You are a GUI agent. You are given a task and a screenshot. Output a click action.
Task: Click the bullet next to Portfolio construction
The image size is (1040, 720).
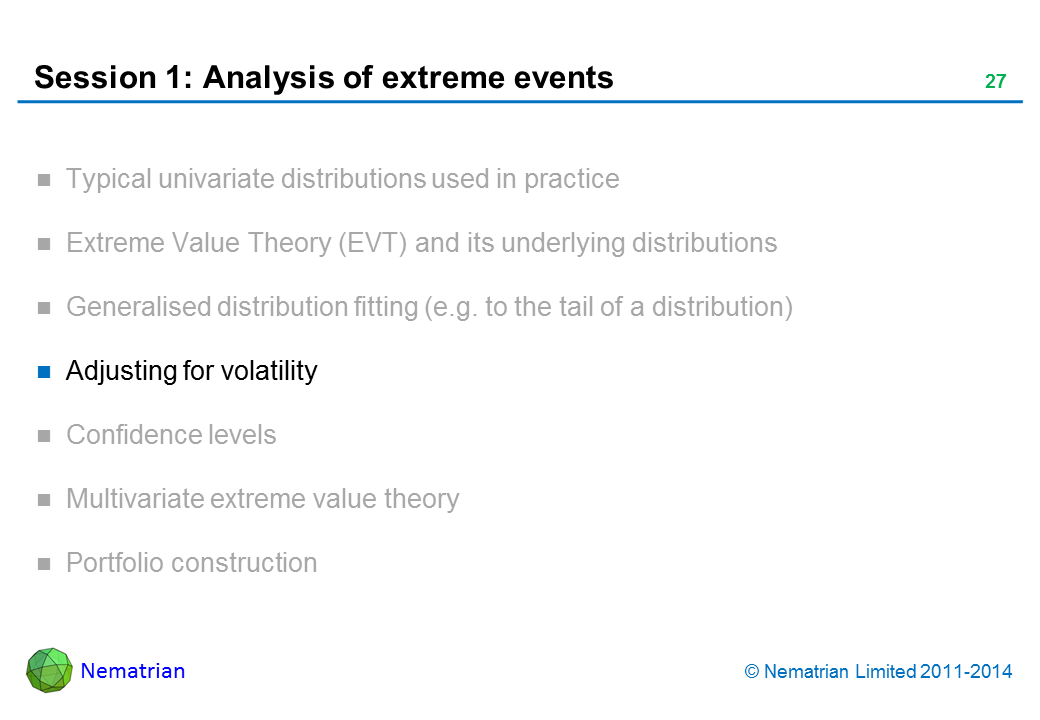(x=44, y=565)
